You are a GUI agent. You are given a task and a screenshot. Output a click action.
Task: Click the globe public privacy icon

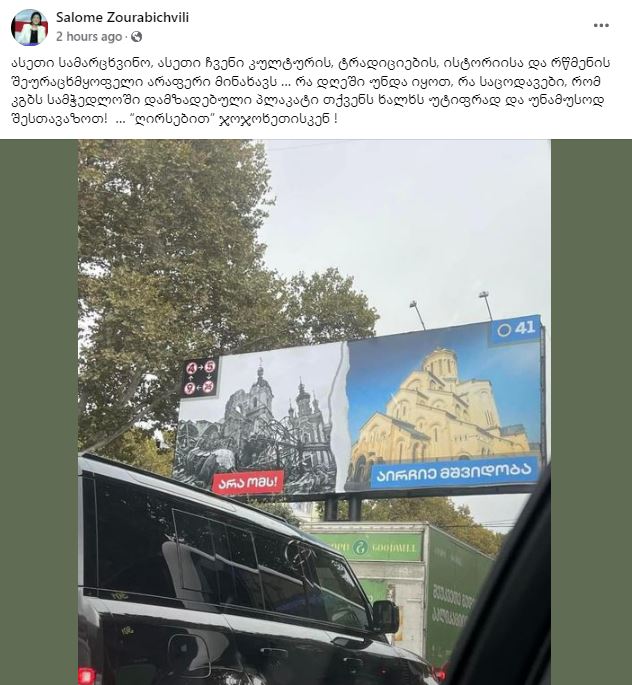pyautogui.click(x=136, y=37)
